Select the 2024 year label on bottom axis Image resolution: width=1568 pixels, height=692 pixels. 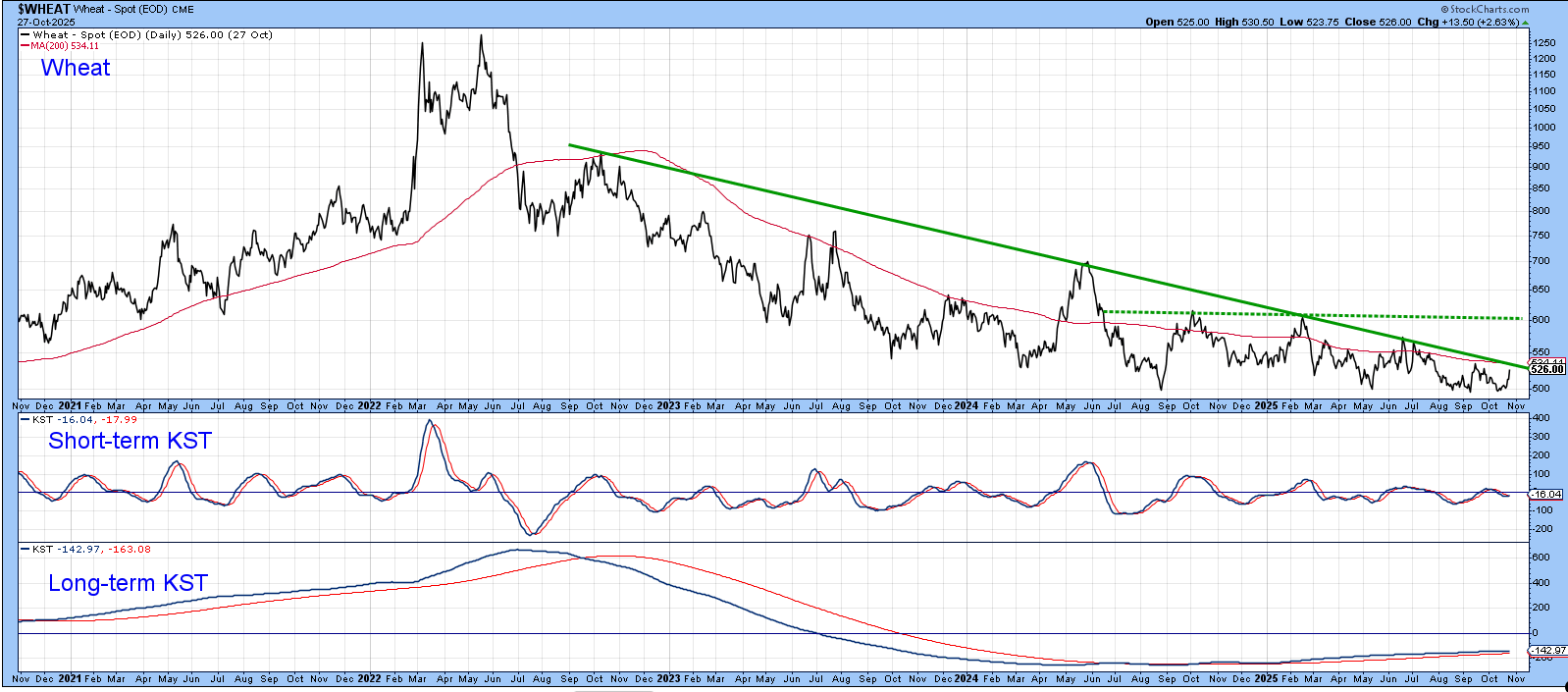[966, 678]
